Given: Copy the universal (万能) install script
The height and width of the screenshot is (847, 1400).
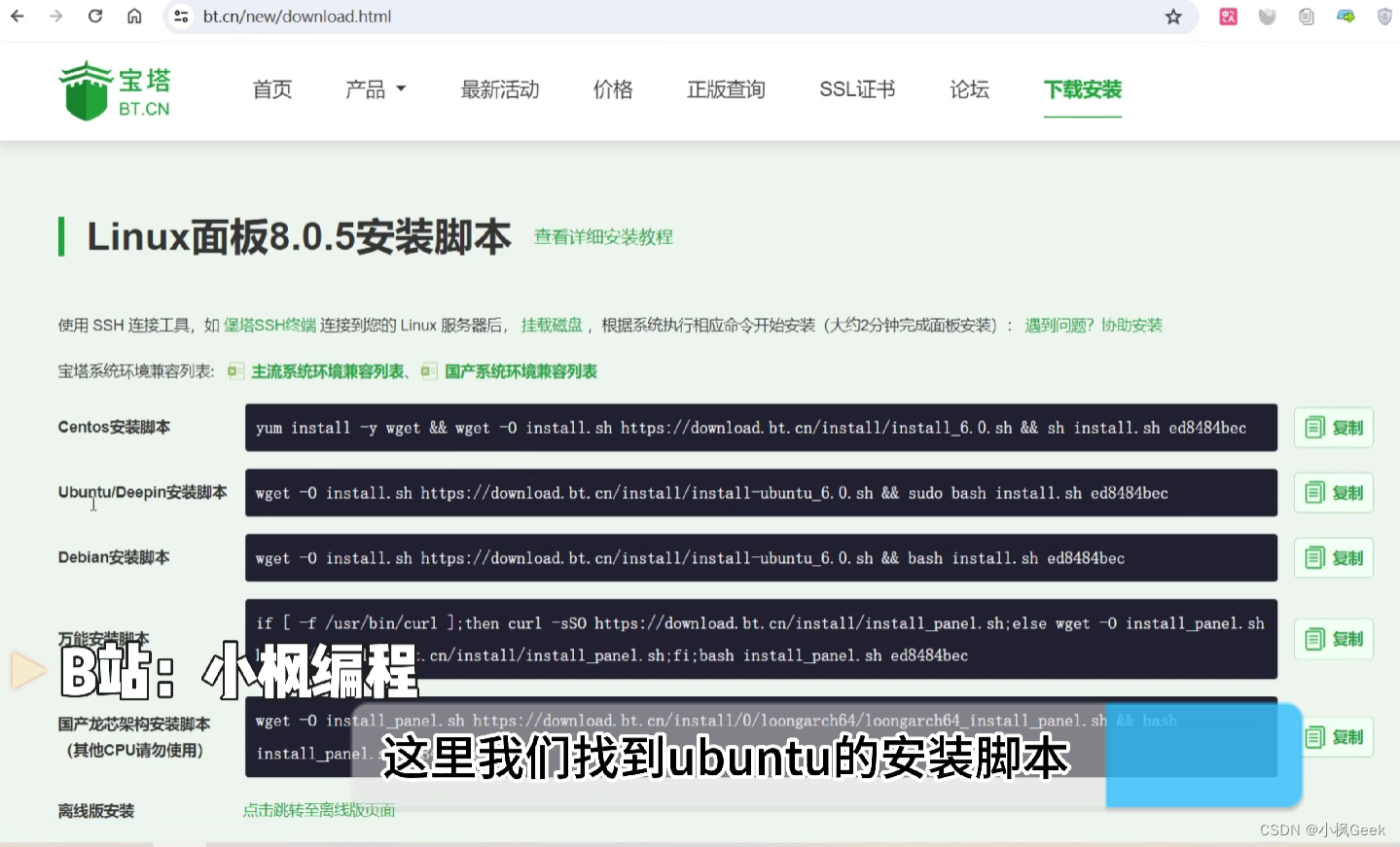Looking at the screenshot, I should pyautogui.click(x=1333, y=638).
